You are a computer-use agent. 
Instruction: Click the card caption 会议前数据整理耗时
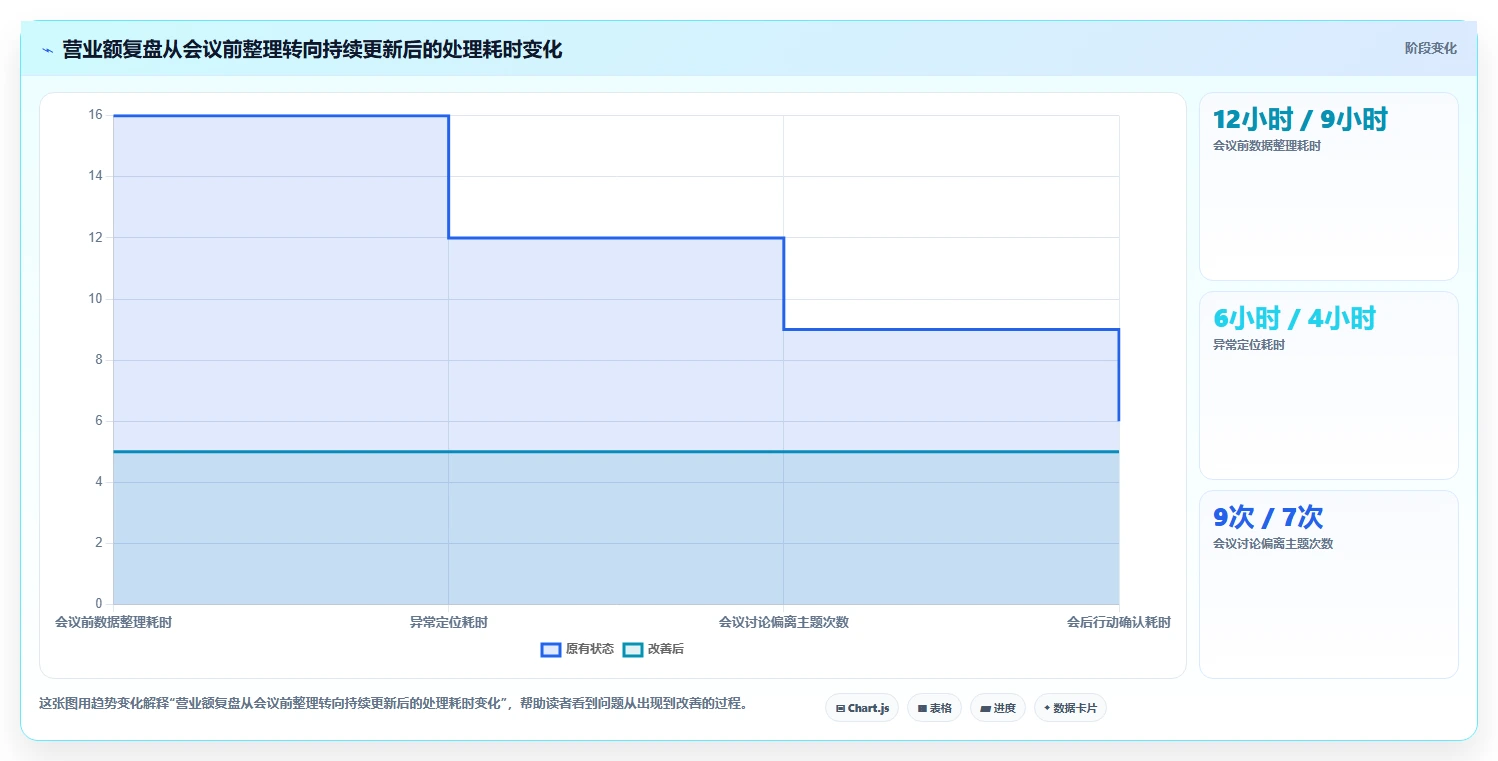(1267, 146)
